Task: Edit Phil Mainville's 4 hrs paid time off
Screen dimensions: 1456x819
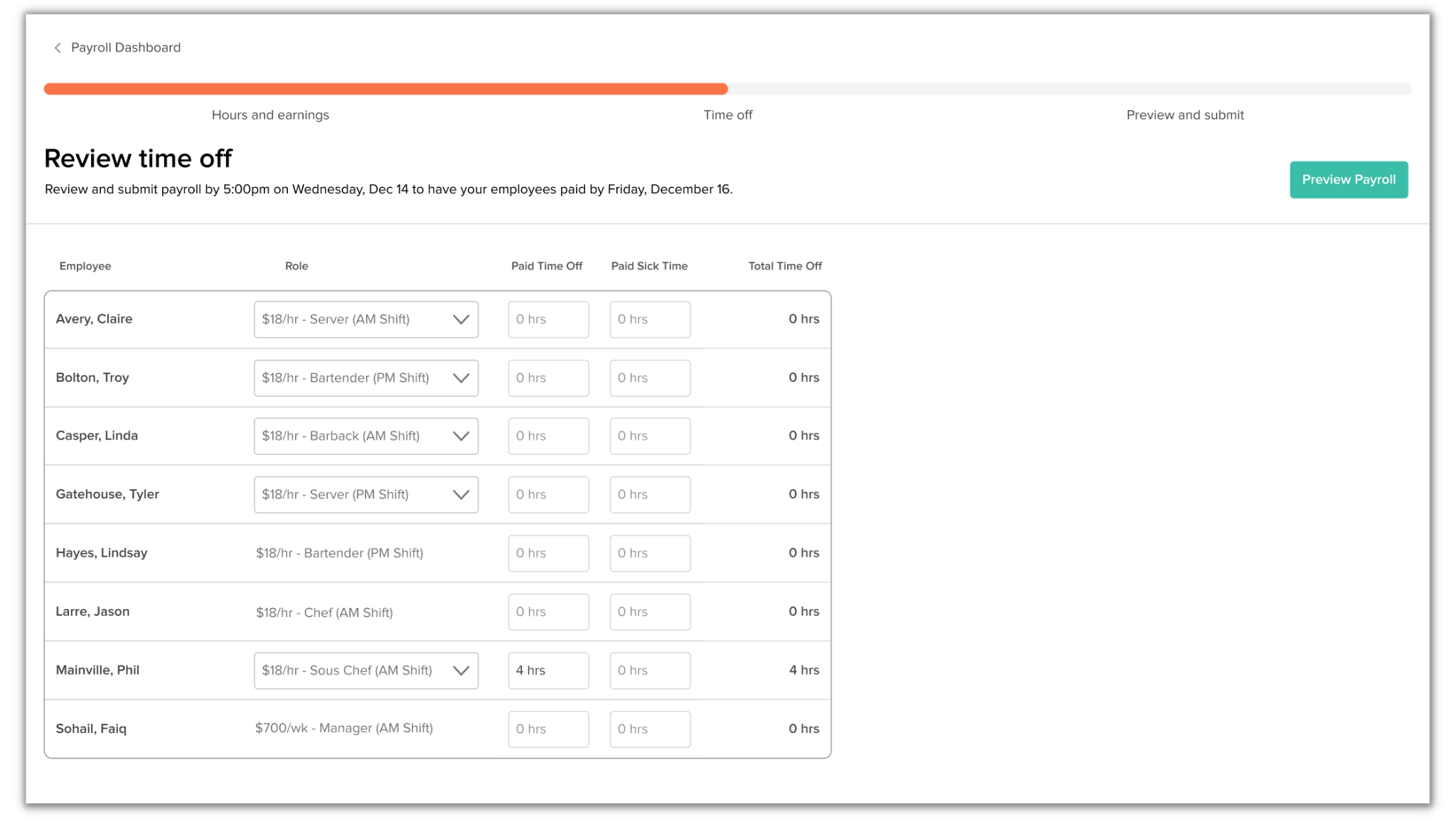Action: tap(548, 670)
